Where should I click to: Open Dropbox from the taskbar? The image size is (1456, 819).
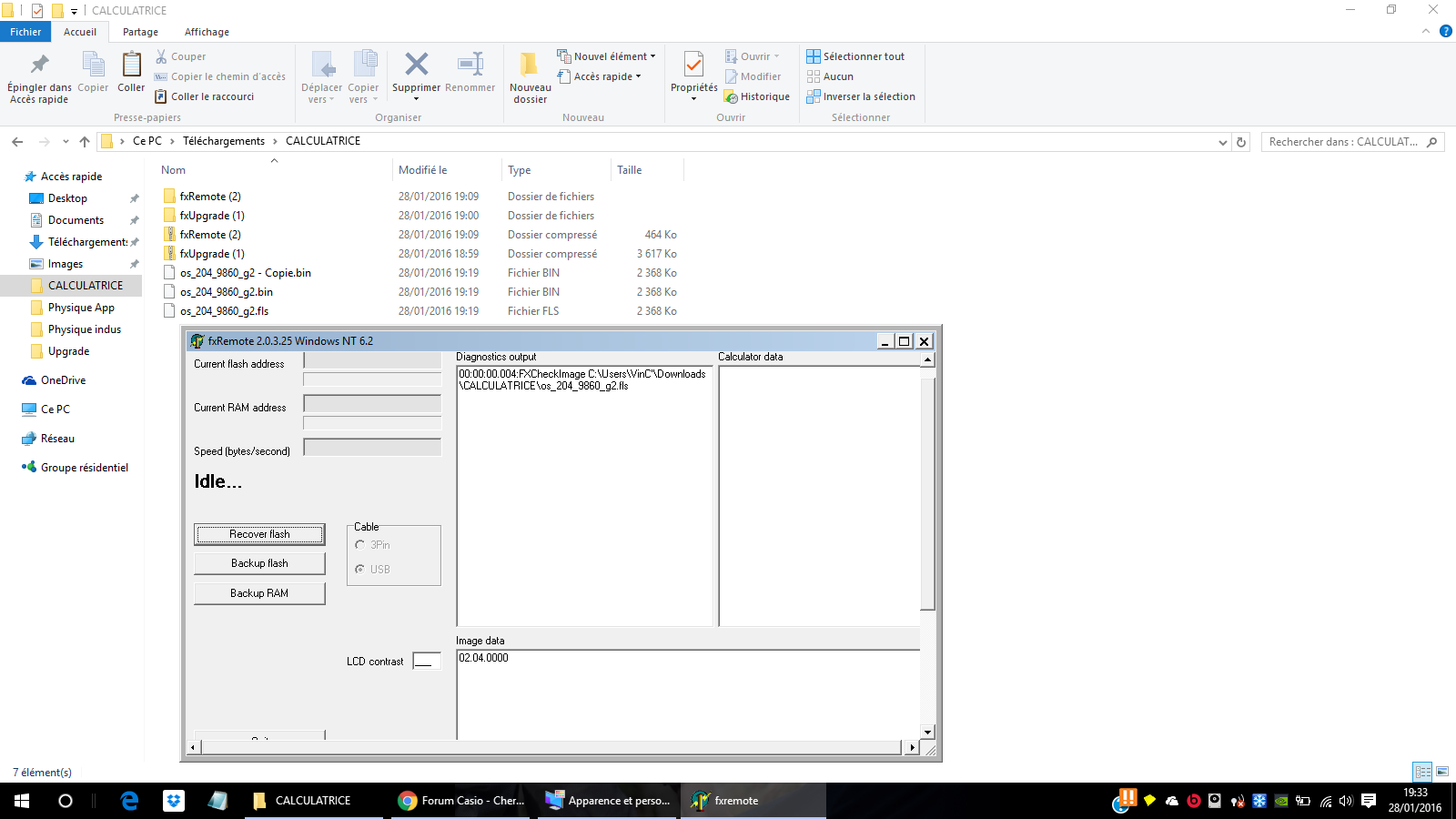173,801
